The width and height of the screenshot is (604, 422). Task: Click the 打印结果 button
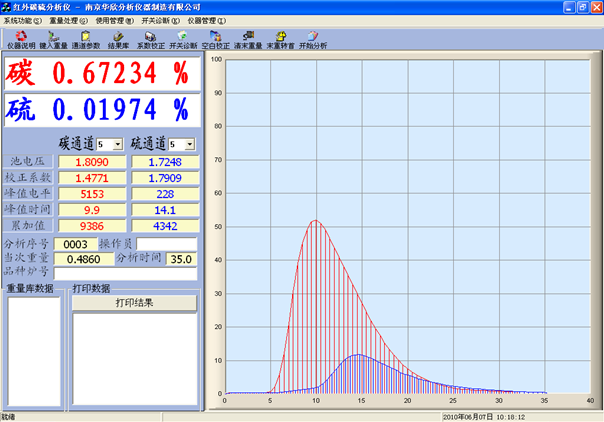(134, 302)
